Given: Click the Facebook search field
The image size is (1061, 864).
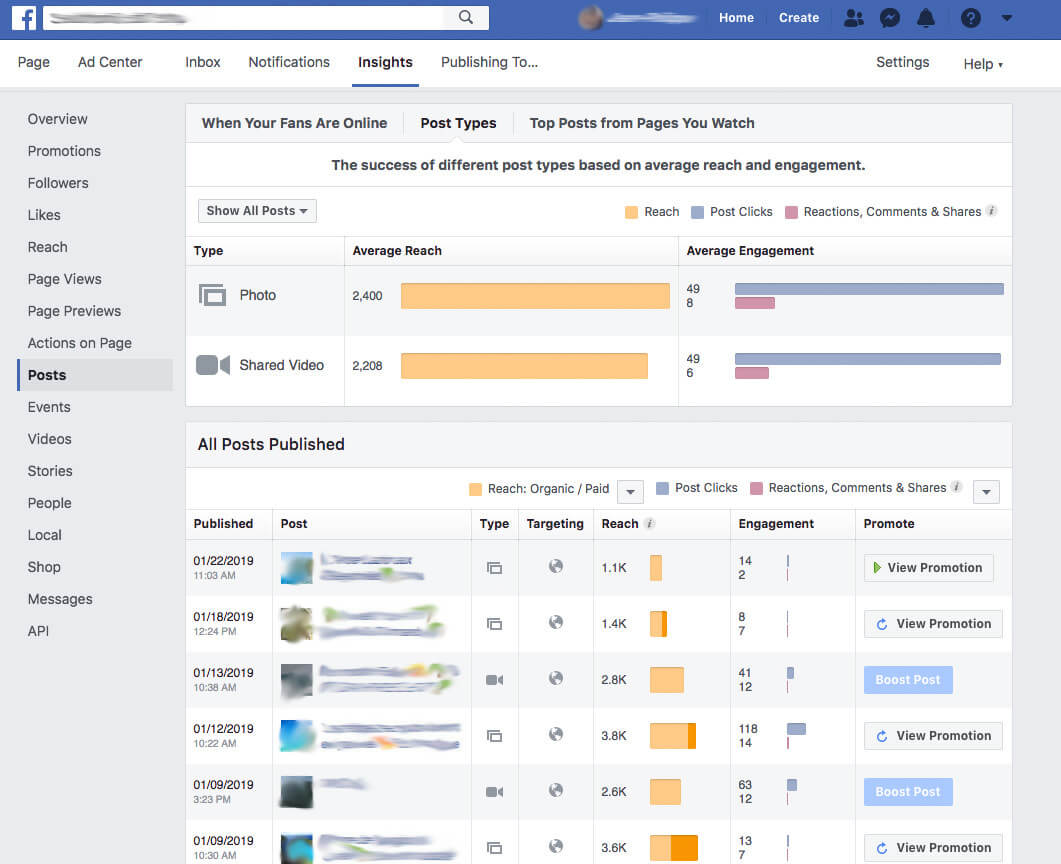Looking at the screenshot, I should click(244, 18).
